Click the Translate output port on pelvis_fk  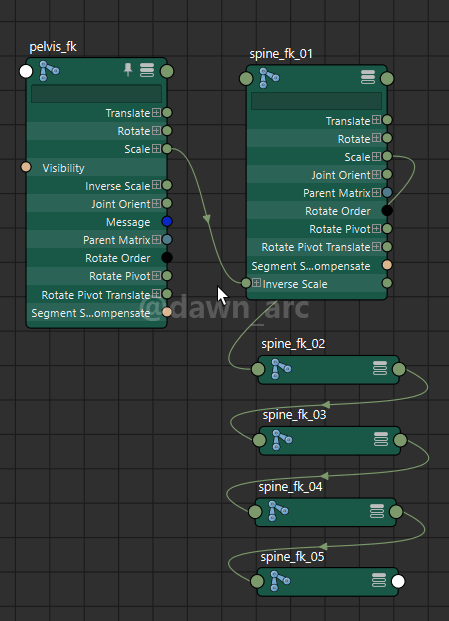(167, 112)
